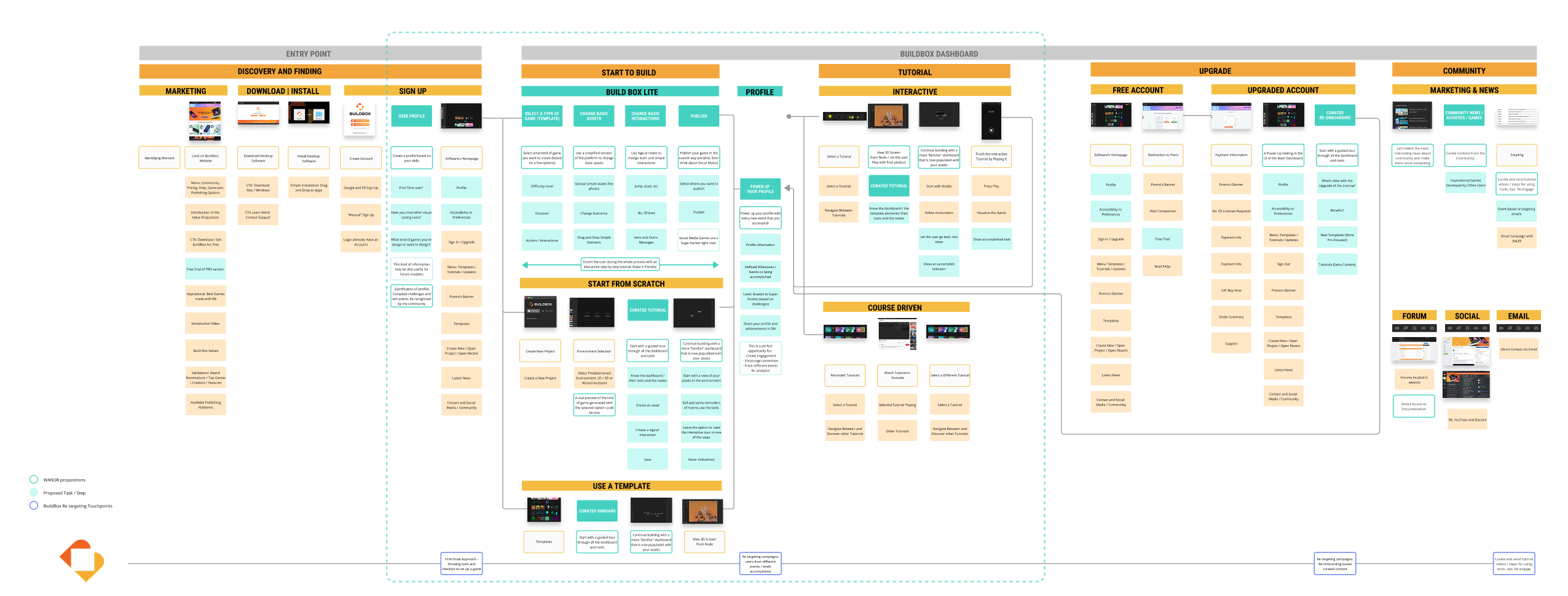The width and height of the screenshot is (1568, 596).
Task: Click the Install Desktop Software card
Action: (309, 157)
